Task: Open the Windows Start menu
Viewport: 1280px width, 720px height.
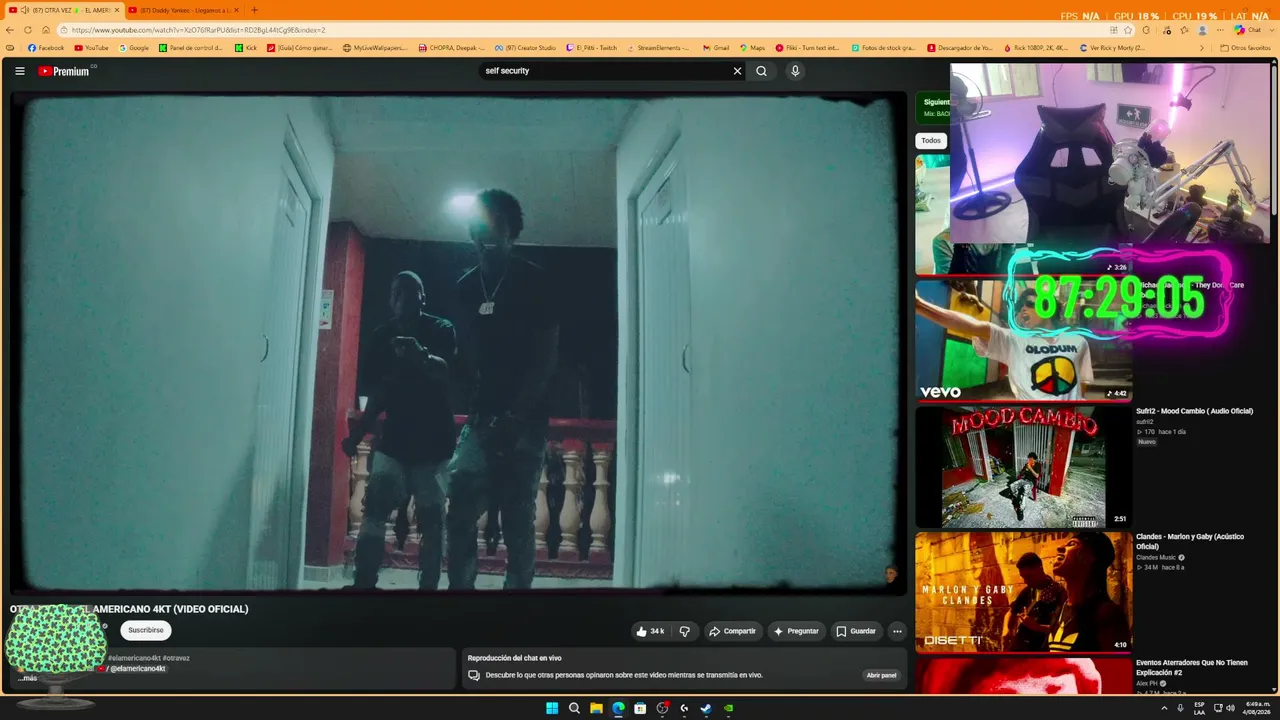Action: [x=552, y=708]
